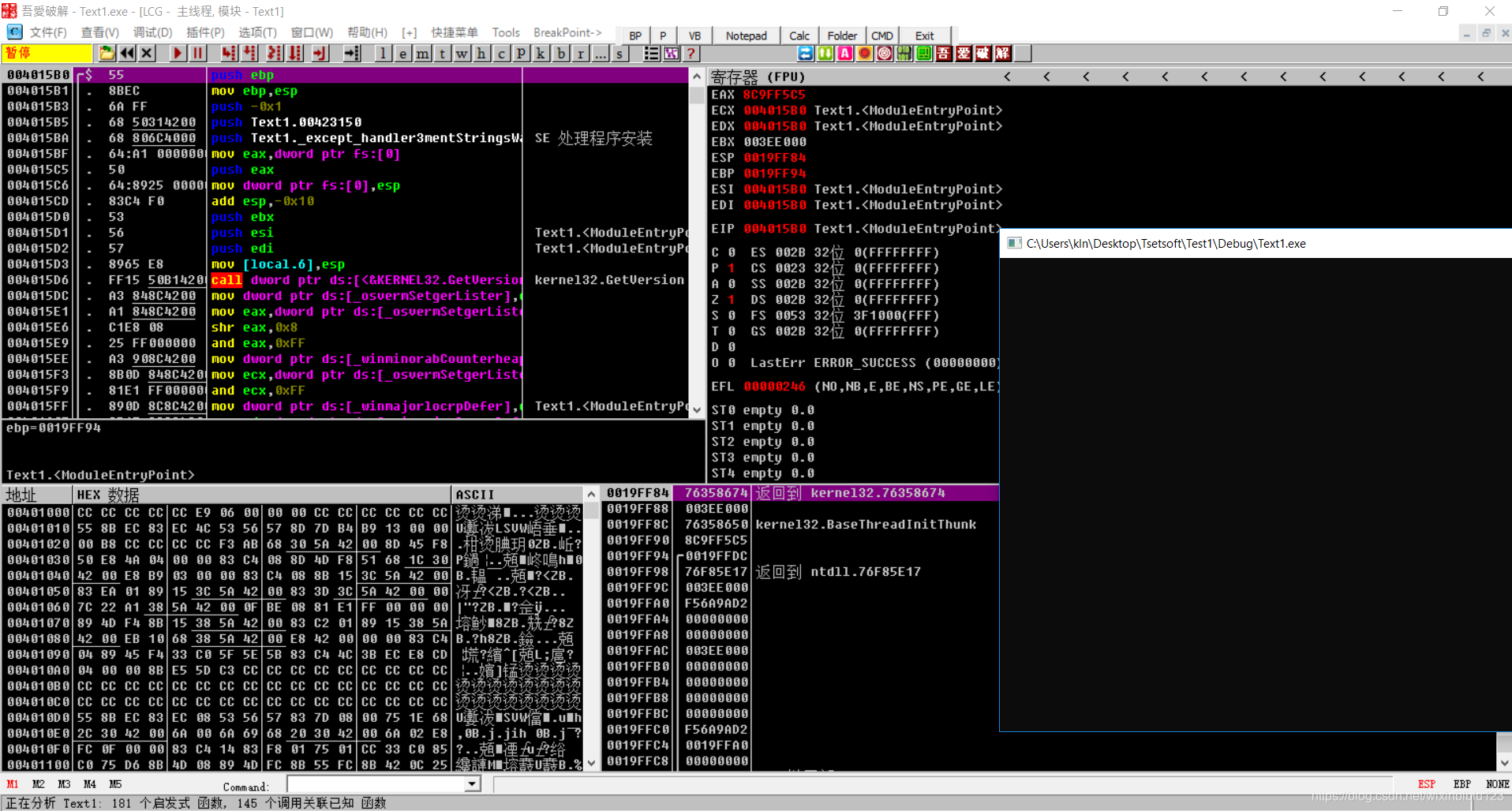Image resolution: width=1512 pixels, height=811 pixels.
Task: Click the step over icon
Action: [x=249, y=53]
